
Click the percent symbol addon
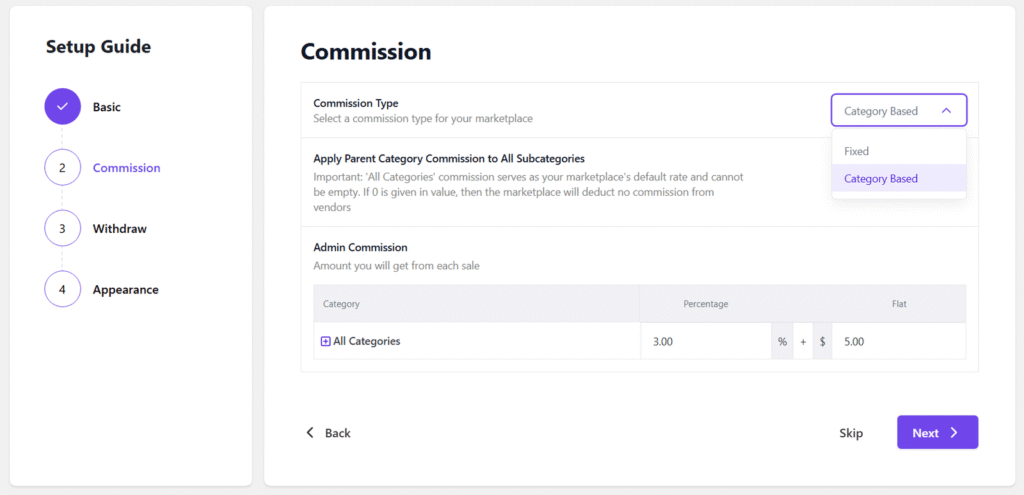point(782,341)
